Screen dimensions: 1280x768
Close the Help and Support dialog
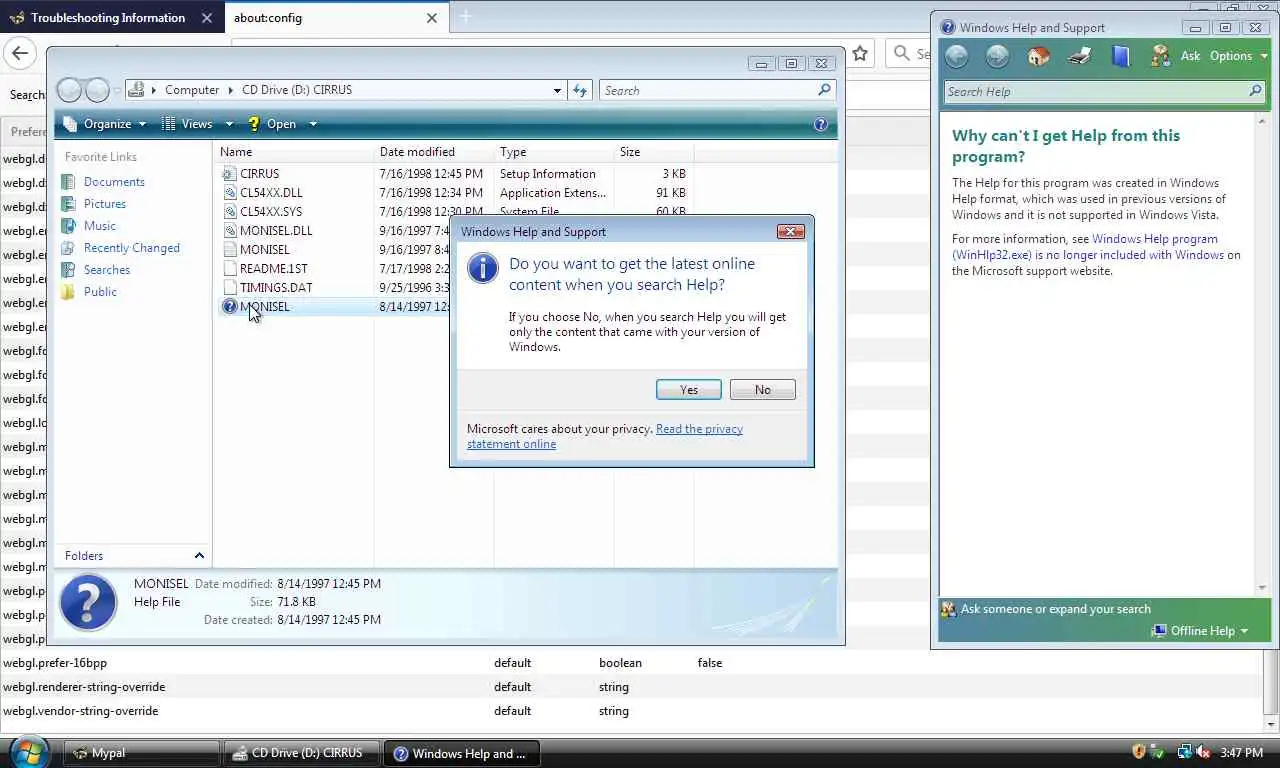click(x=791, y=232)
